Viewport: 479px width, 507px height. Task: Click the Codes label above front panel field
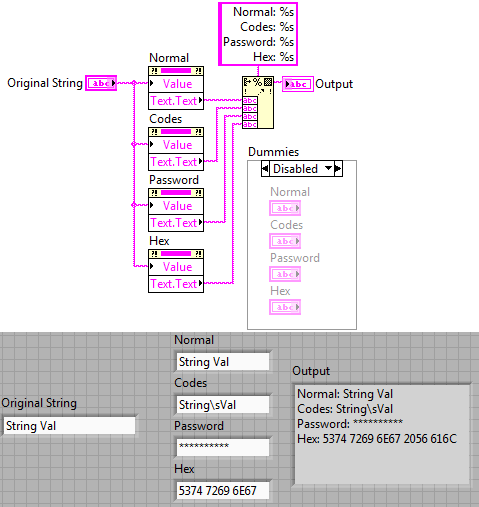point(190,383)
